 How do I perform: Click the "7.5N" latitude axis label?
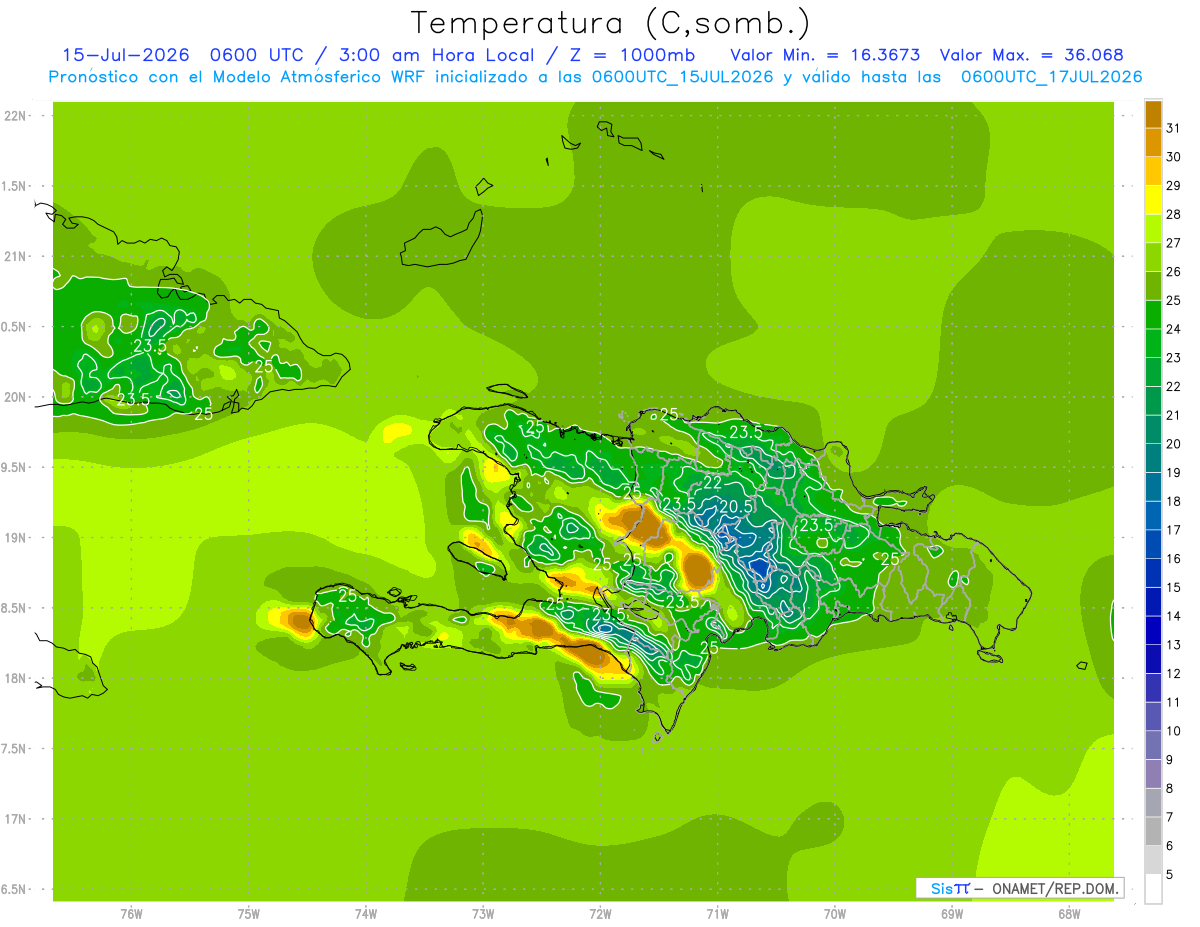click(x=15, y=748)
